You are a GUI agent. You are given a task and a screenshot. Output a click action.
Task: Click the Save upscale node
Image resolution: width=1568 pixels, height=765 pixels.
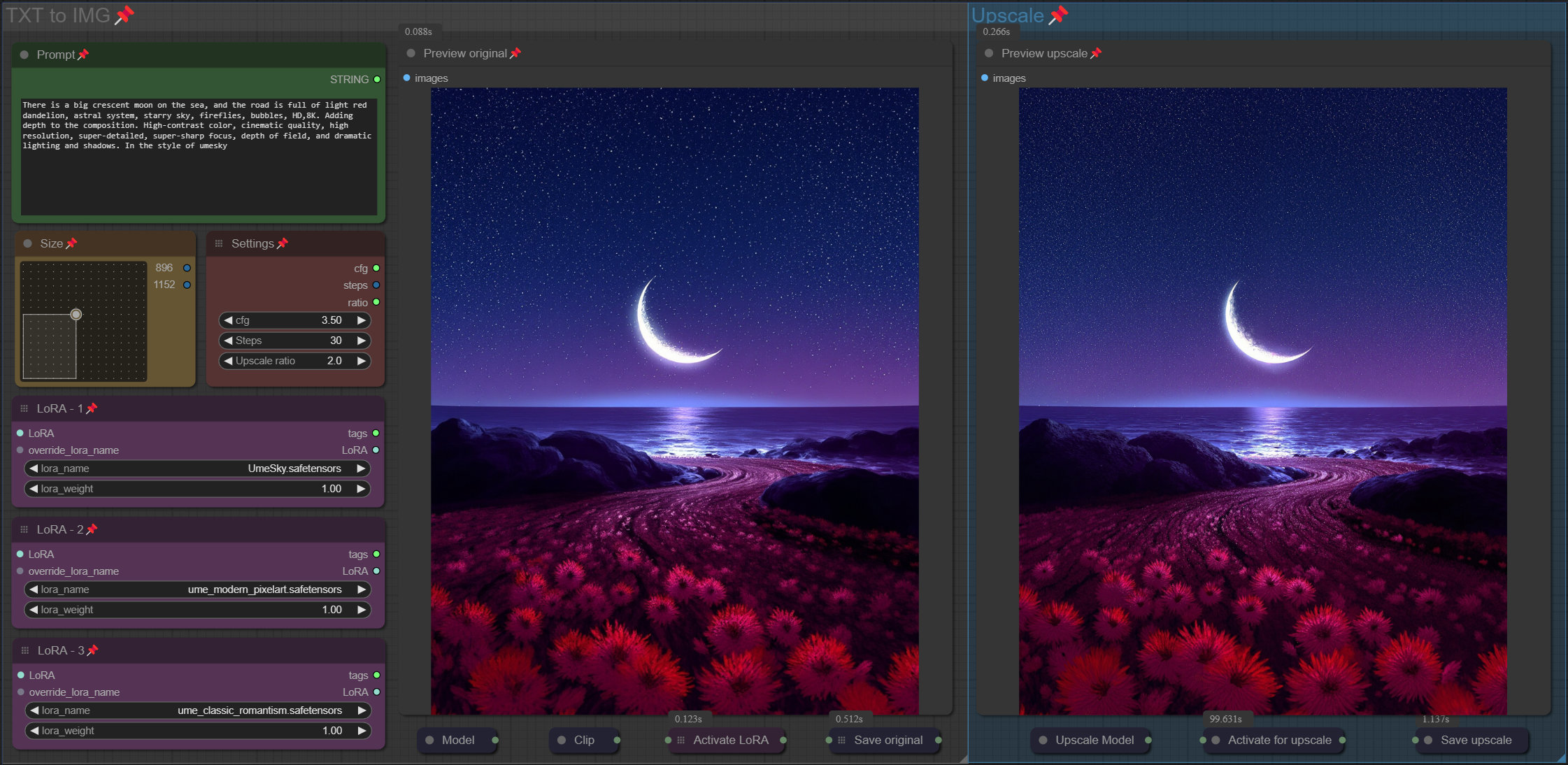tap(1476, 740)
